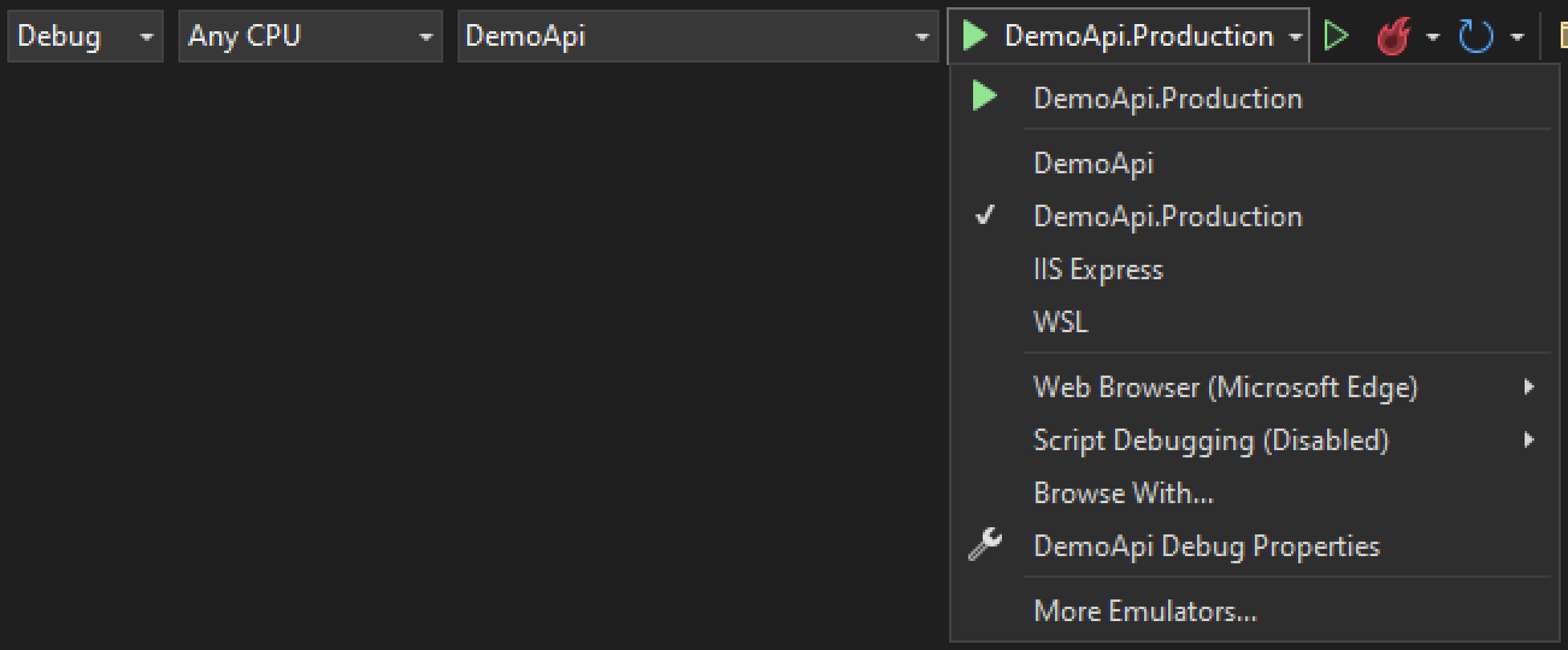Run DemoApi.Production from top menu entry
This screenshot has width=1568, height=650.
pos(1254,98)
